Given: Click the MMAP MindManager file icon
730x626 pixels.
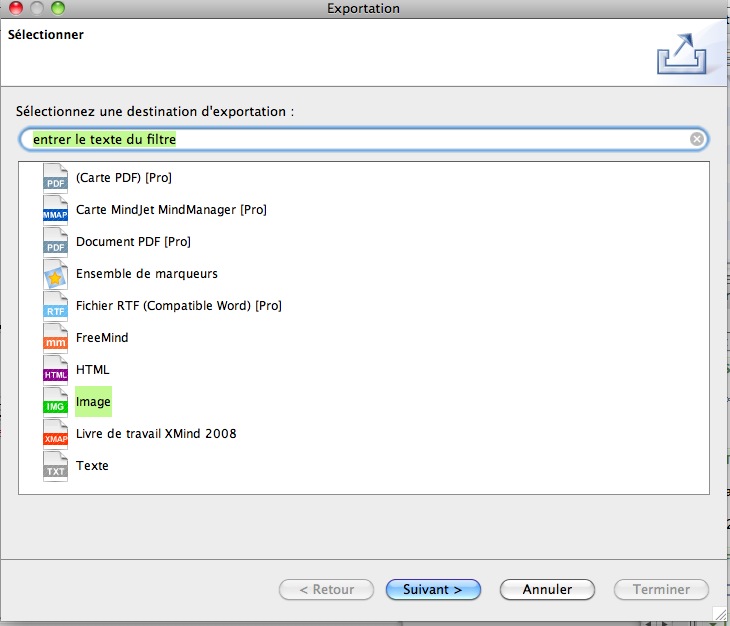Looking at the screenshot, I should point(55,209).
